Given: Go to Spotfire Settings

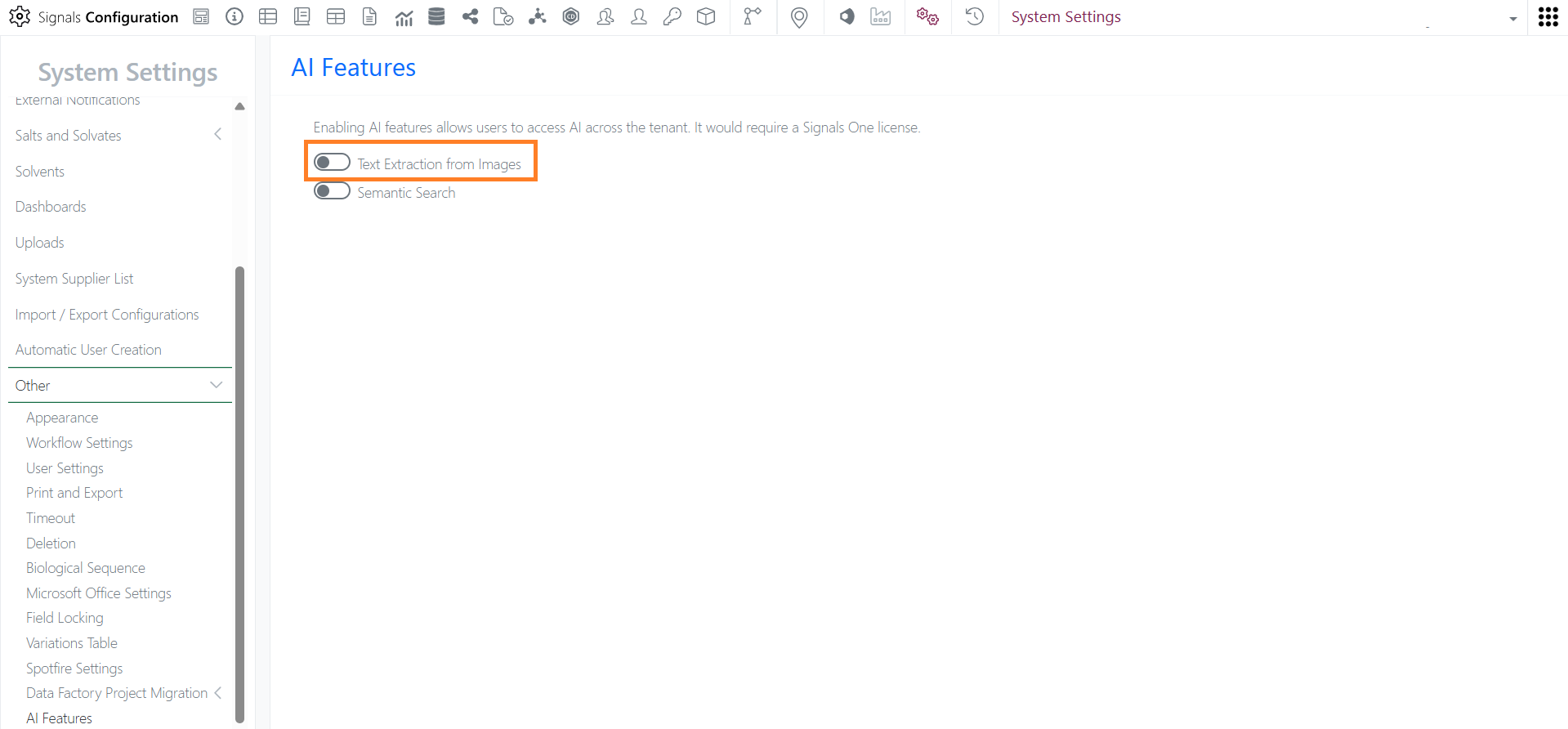Looking at the screenshot, I should pyautogui.click(x=74, y=669).
